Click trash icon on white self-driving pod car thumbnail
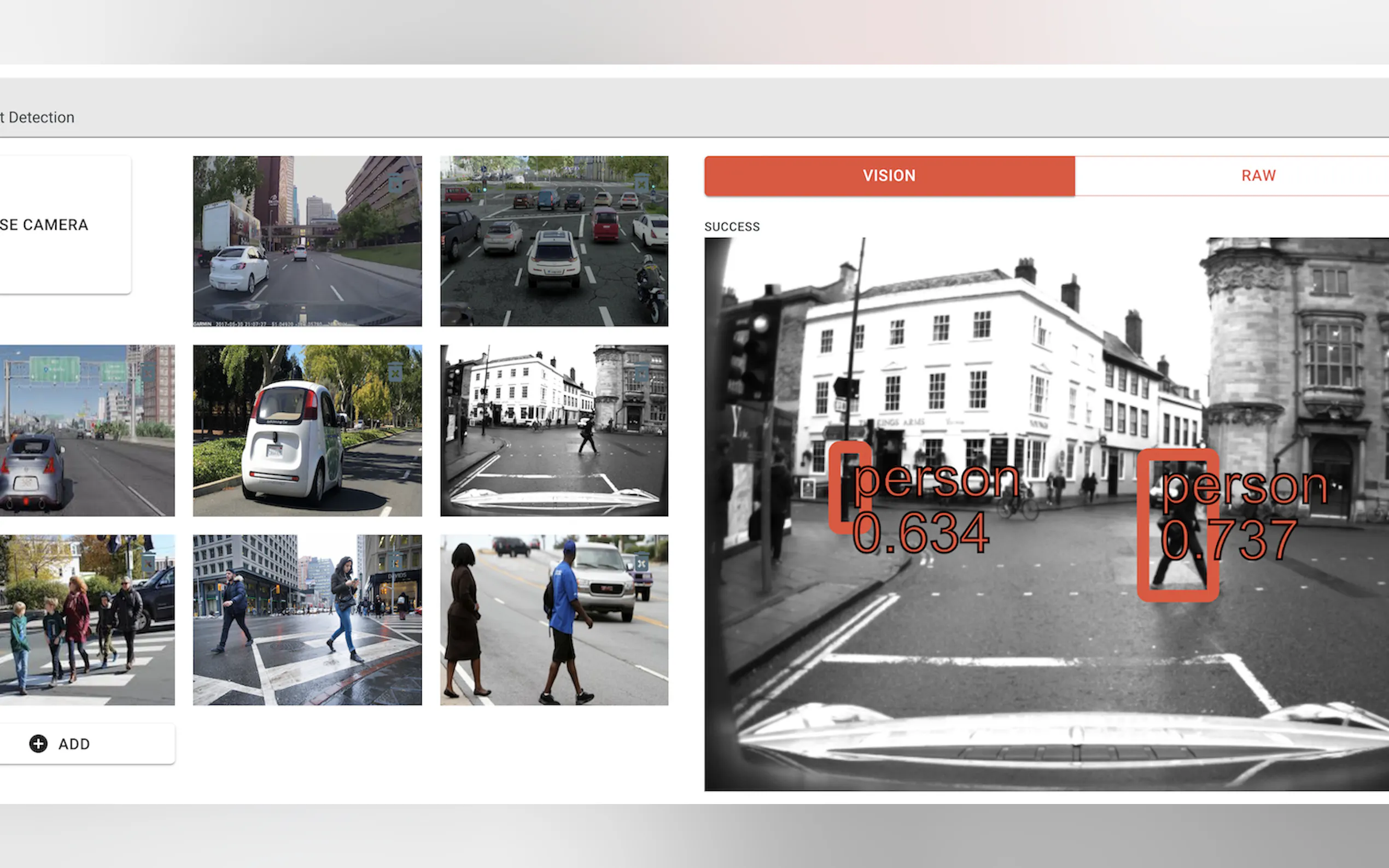The image size is (1389, 868). coord(395,373)
